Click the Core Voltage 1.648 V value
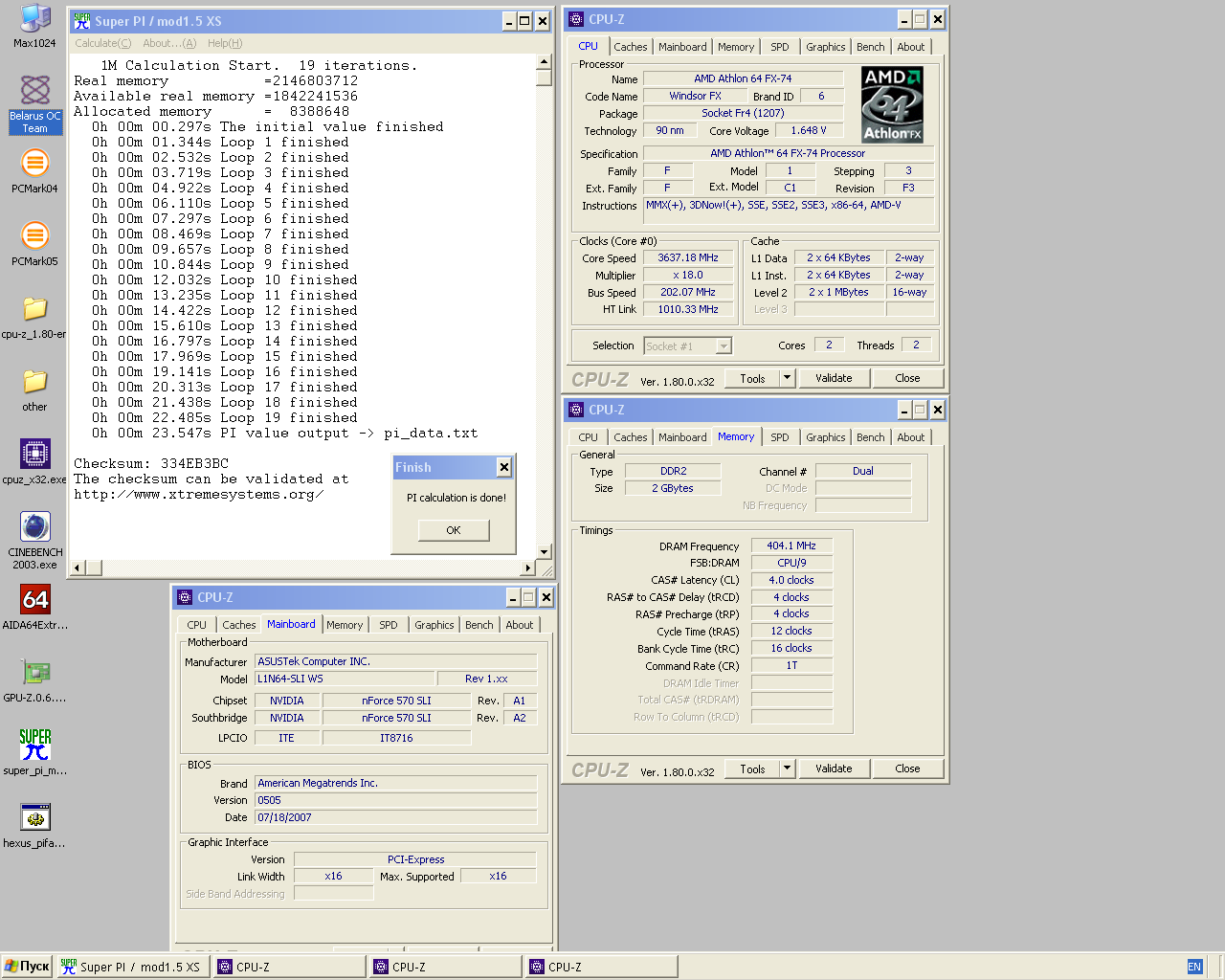 (x=809, y=131)
